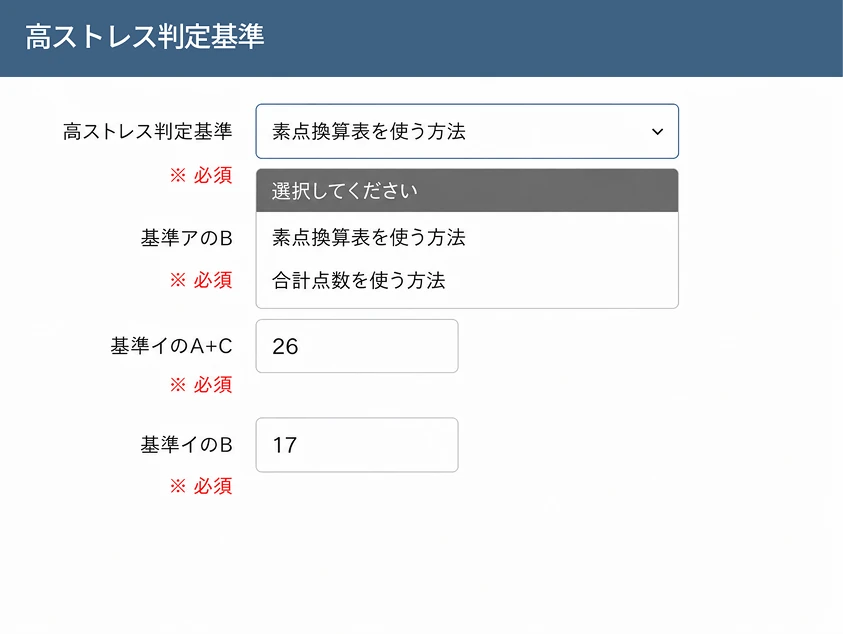Image resolution: width=843 pixels, height=635 pixels.
Task: Open the 素点換算表を使う方法 select box
Action: click(x=467, y=131)
